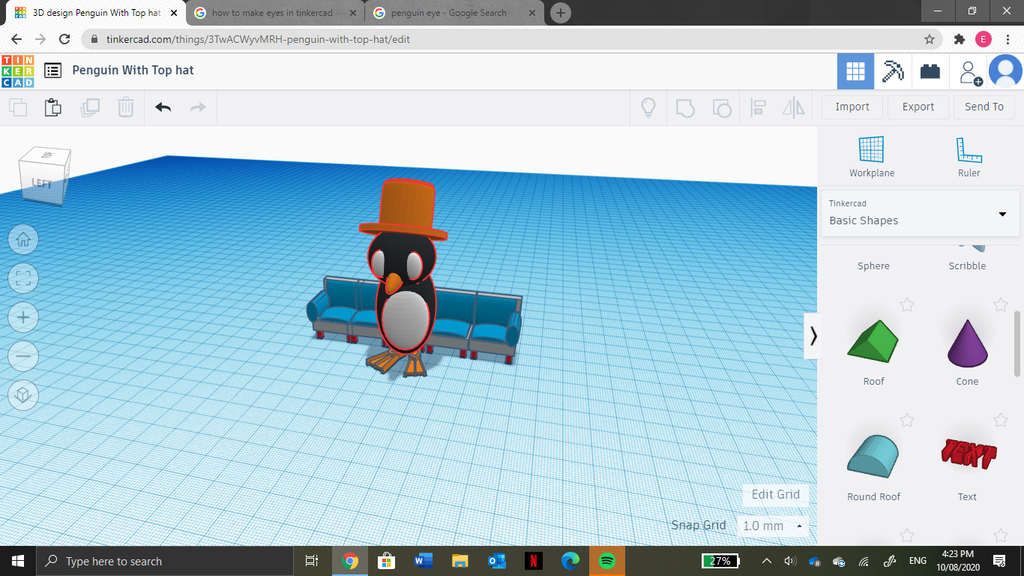Click the Mirror tool icon

(793, 107)
